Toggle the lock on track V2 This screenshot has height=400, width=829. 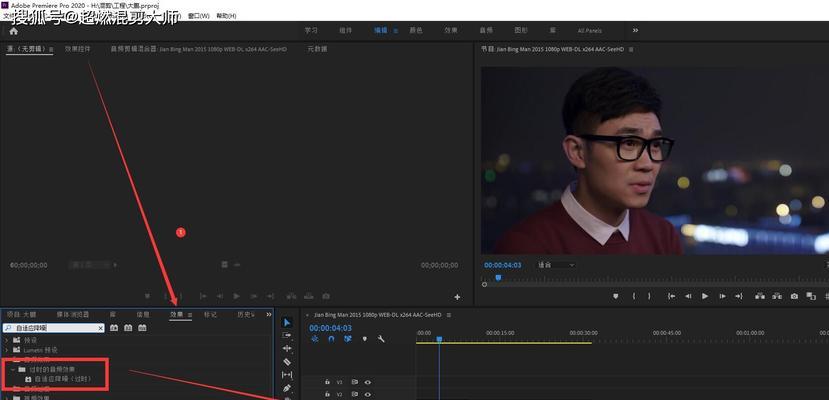tap(327, 394)
